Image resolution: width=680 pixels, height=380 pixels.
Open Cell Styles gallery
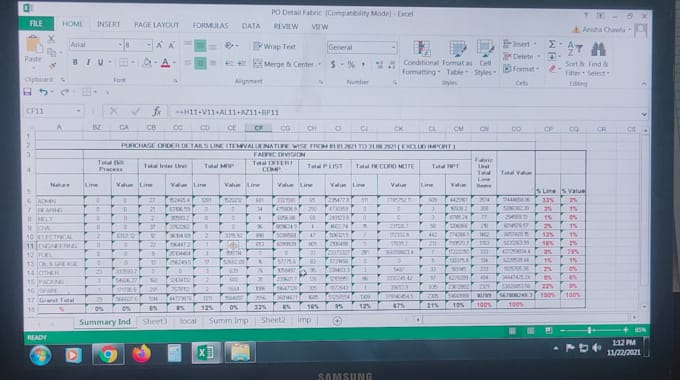click(x=485, y=58)
